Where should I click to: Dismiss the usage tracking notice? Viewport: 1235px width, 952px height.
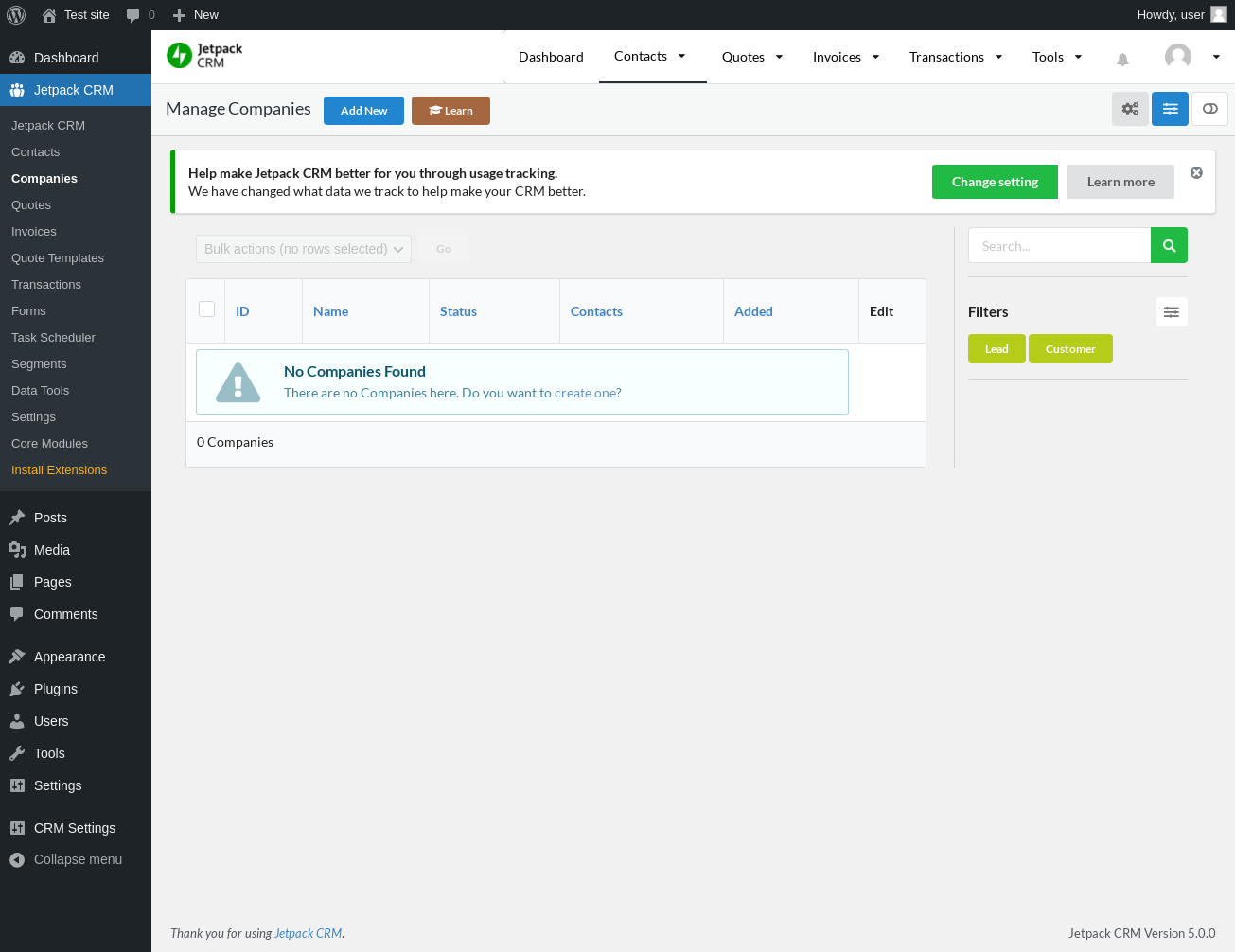point(1196,173)
